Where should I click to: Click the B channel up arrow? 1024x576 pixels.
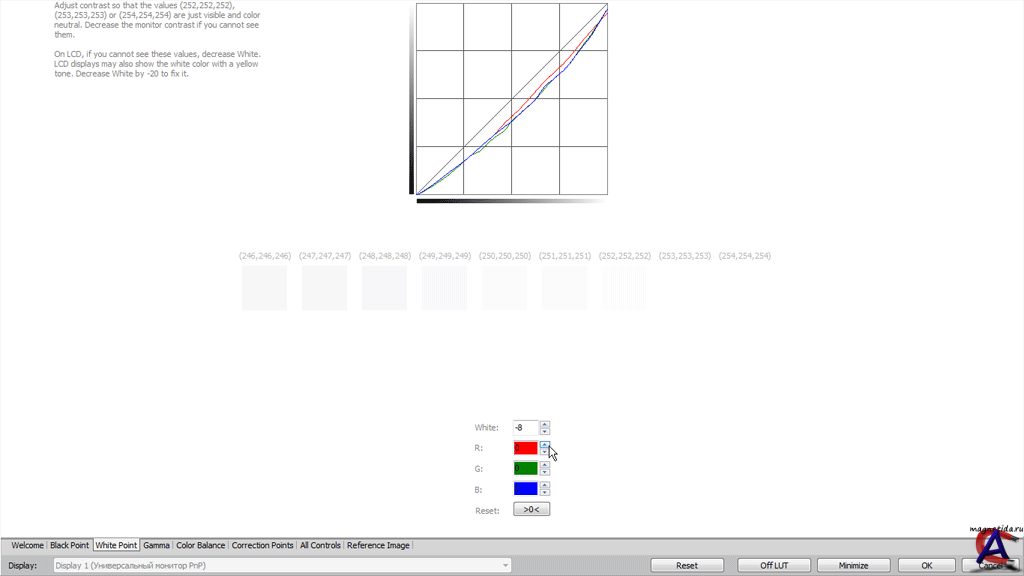pos(545,485)
